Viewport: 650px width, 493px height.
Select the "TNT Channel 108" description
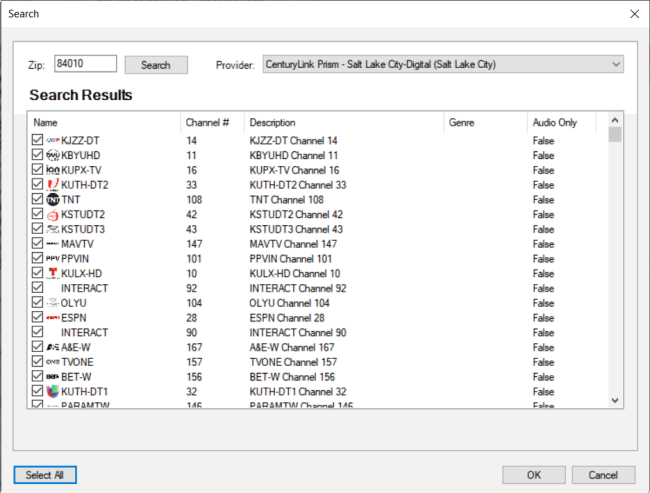pos(286,200)
